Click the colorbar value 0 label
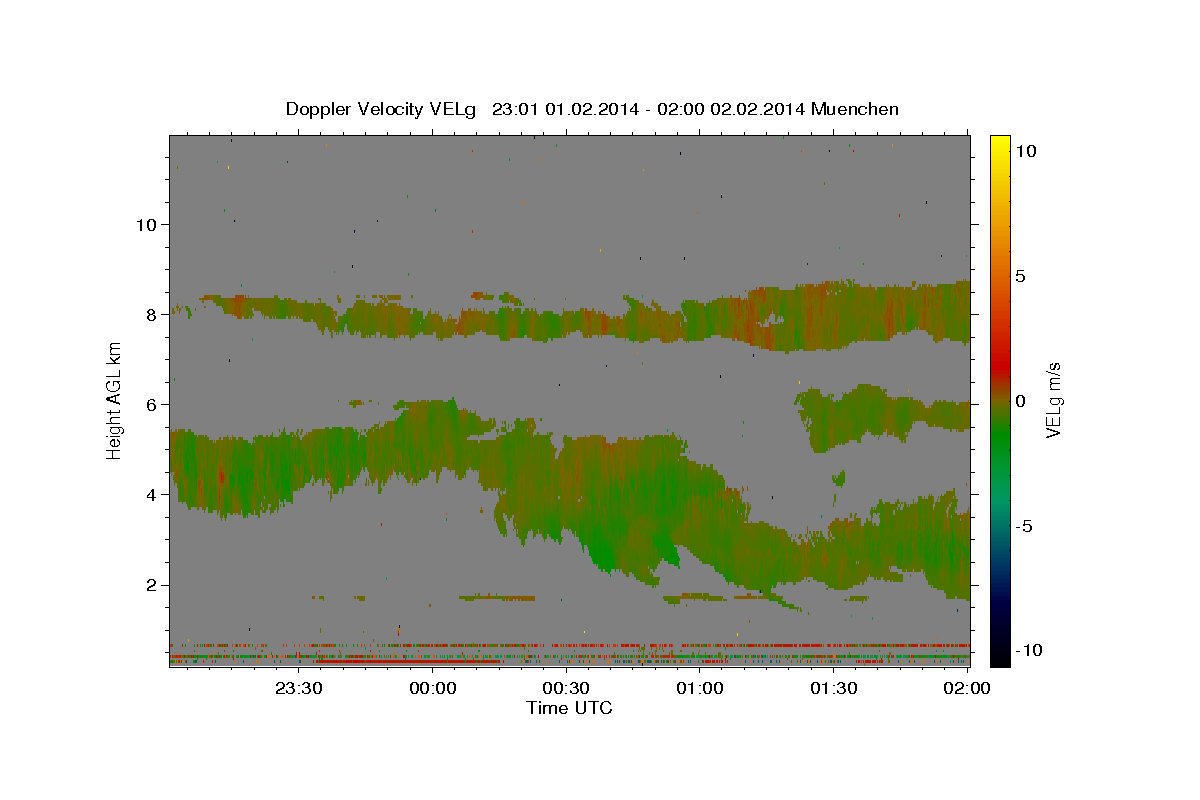This screenshot has height=800, width=1200. [x=1020, y=401]
